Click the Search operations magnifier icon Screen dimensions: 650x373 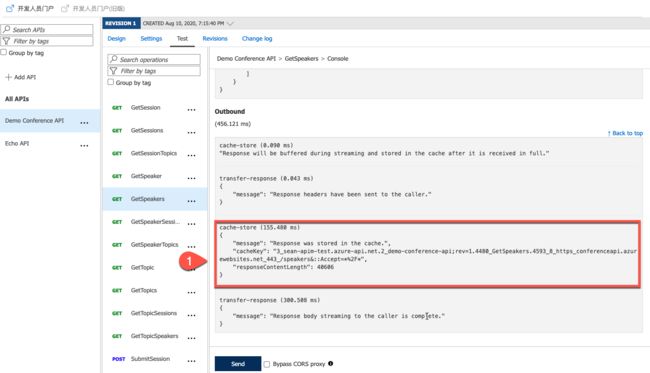[114, 59]
